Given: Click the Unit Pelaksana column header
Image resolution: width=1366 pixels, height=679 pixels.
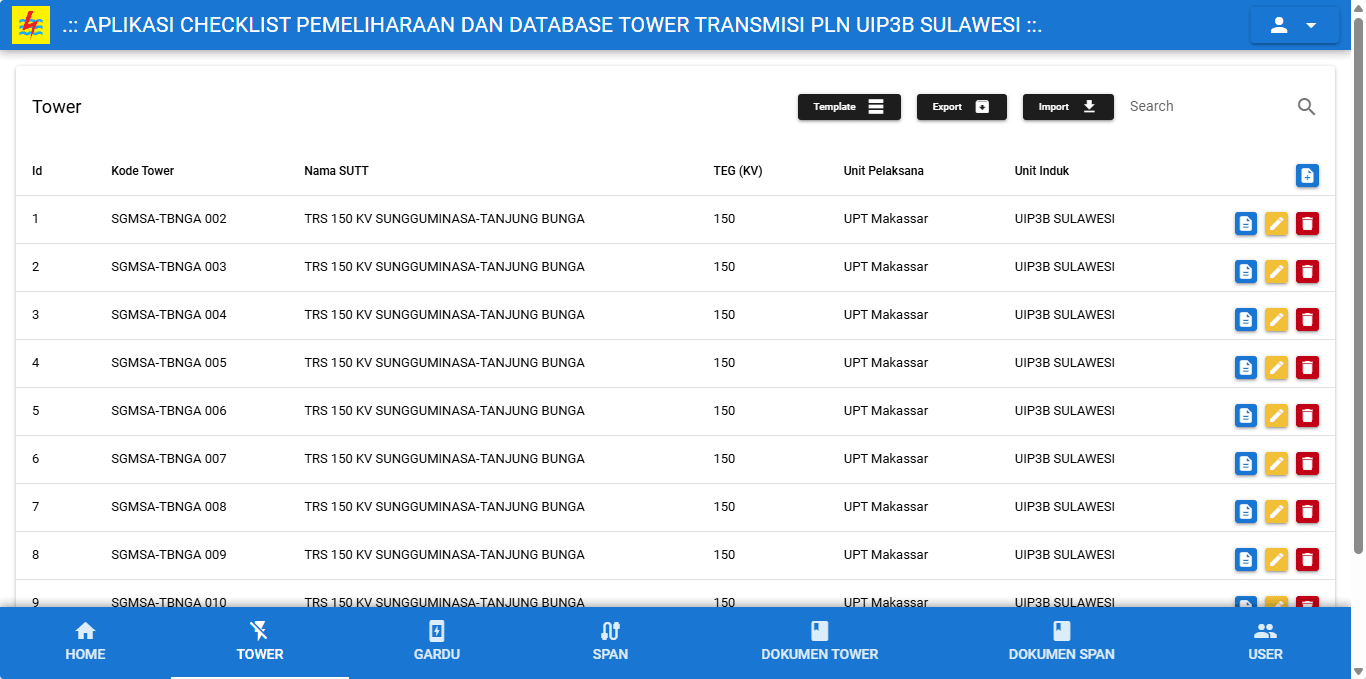Looking at the screenshot, I should [x=884, y=171].
